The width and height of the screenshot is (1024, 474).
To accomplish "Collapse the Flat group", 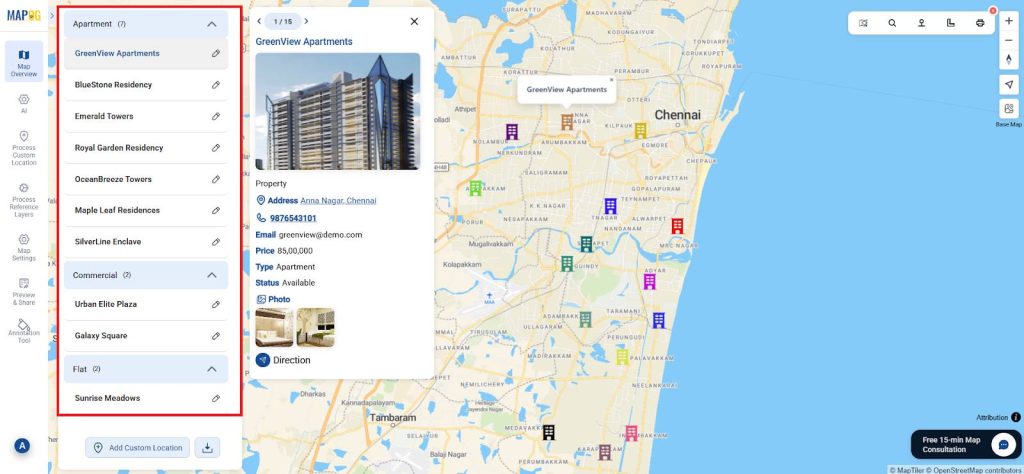I will [211, 370].
